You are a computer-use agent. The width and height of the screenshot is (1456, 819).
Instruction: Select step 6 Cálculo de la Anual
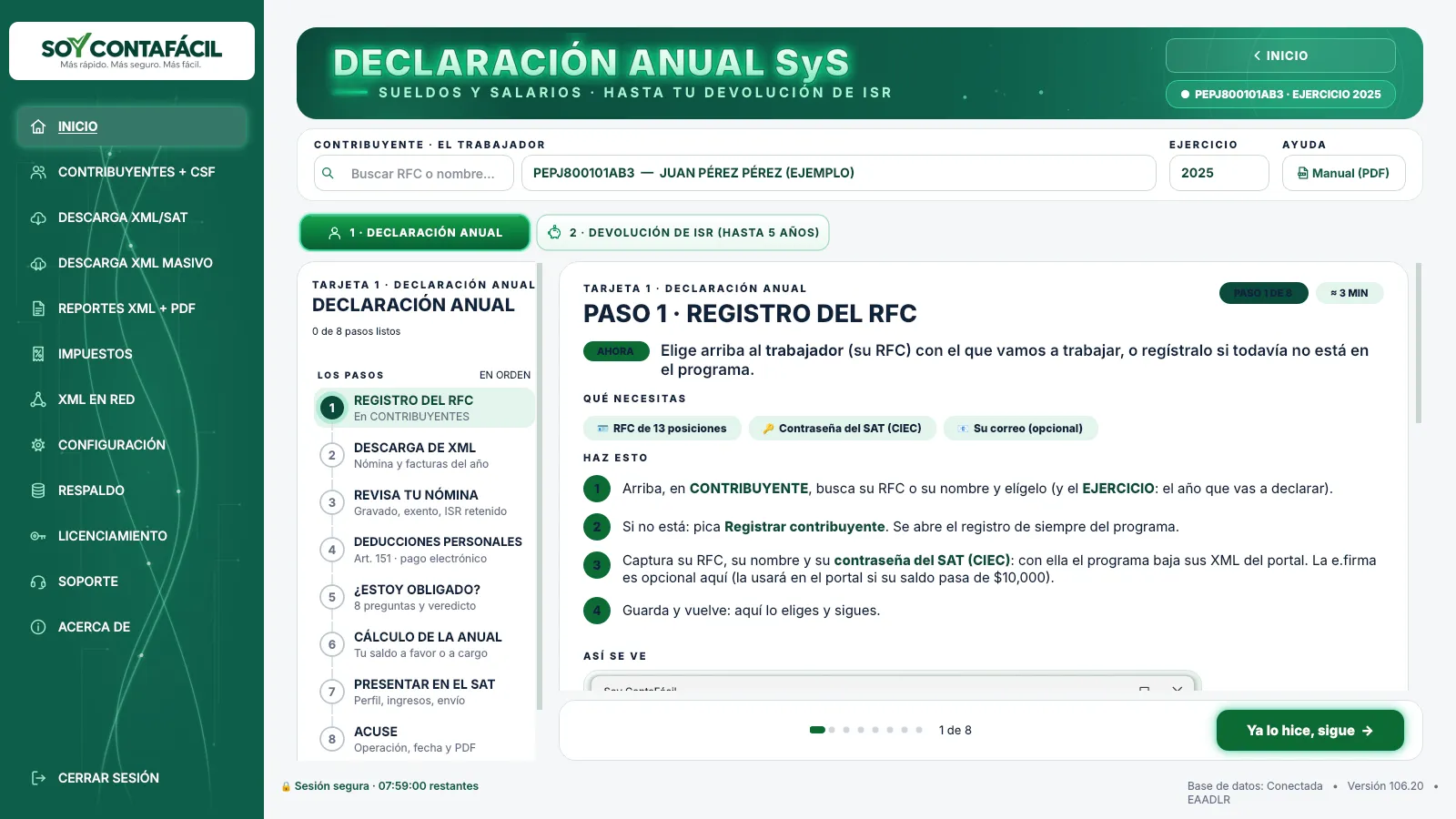click(x=424, y=644)
